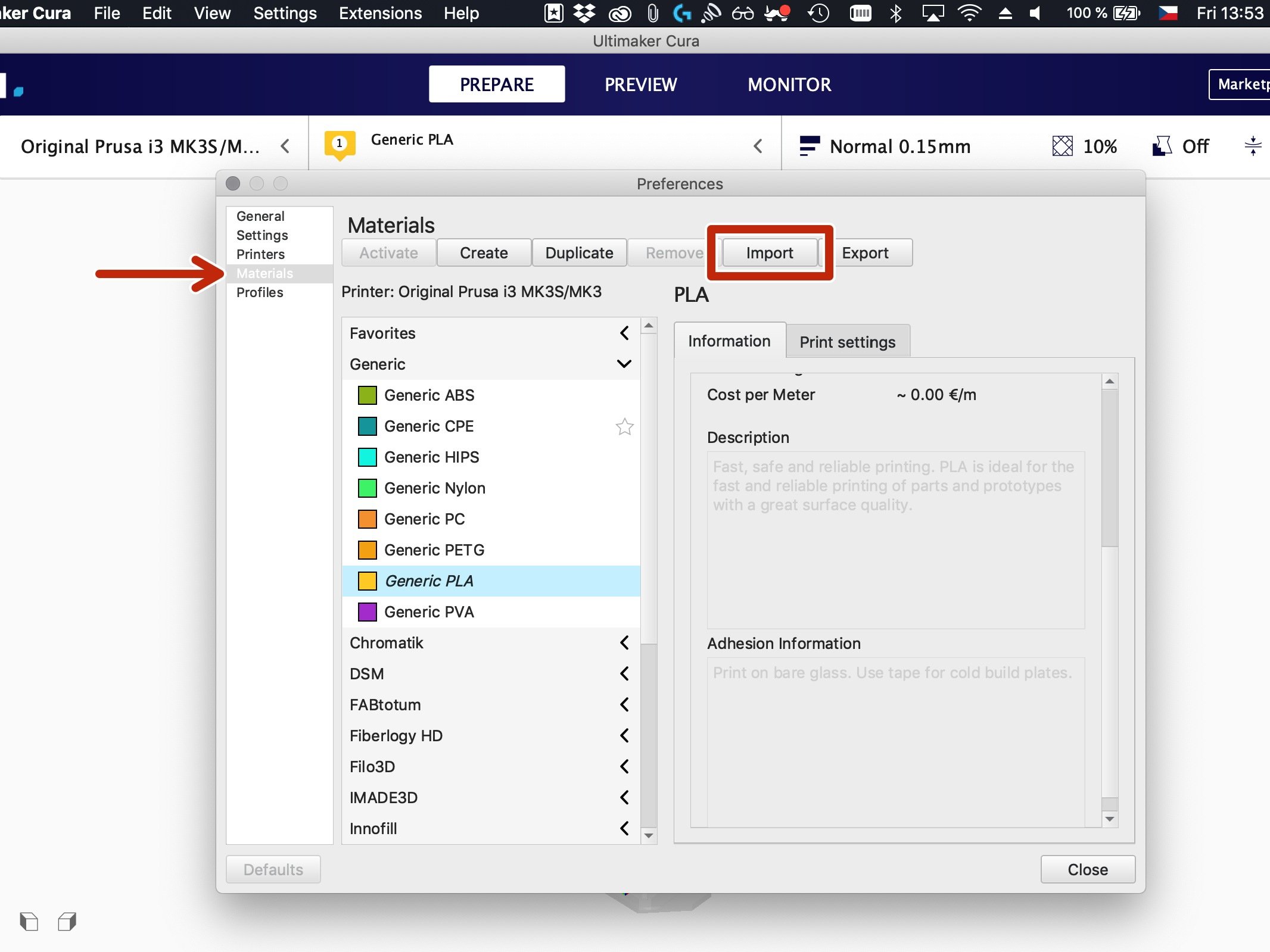
Task: Collapse the Generic materials group
Action: click(624, 364)
